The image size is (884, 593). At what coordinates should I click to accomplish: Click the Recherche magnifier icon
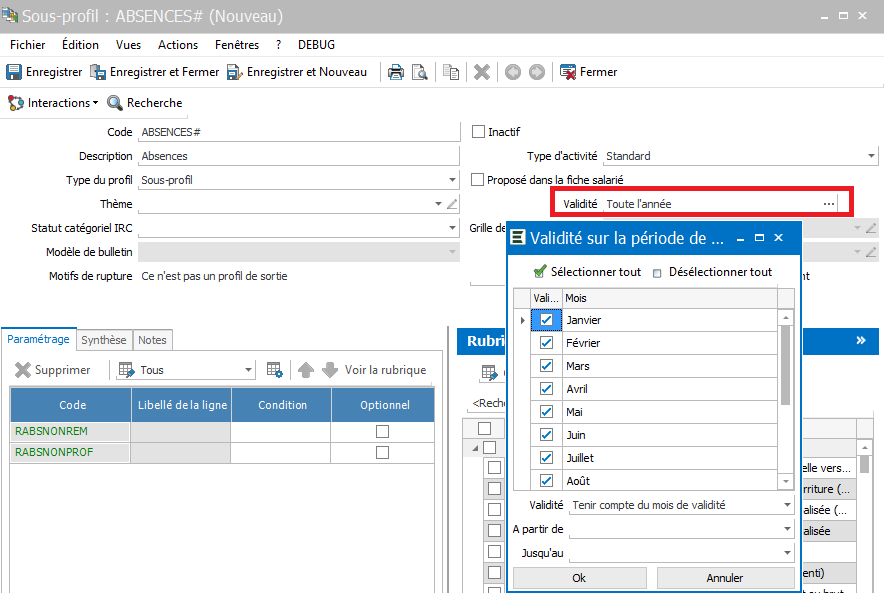click(x=115, y=103)
